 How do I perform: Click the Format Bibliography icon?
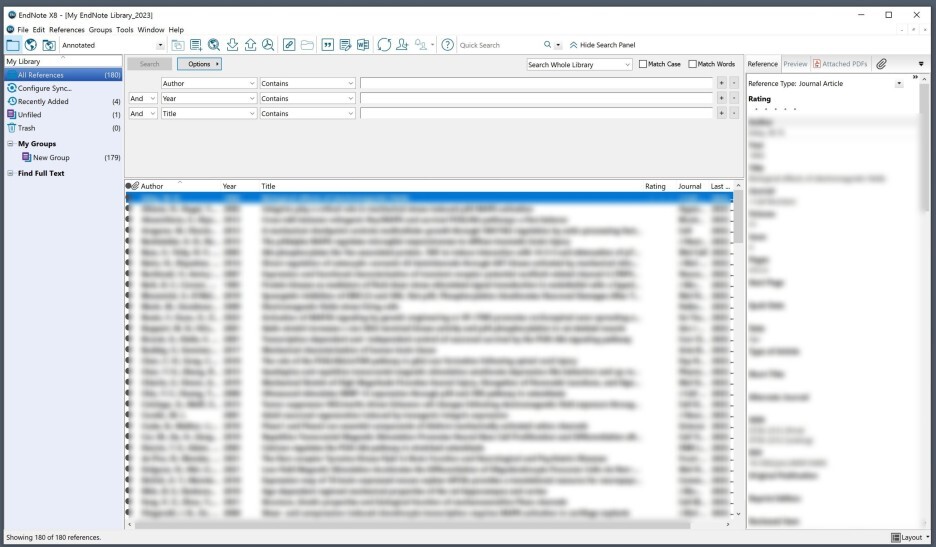pyautogui.click(x=345, y=45)
